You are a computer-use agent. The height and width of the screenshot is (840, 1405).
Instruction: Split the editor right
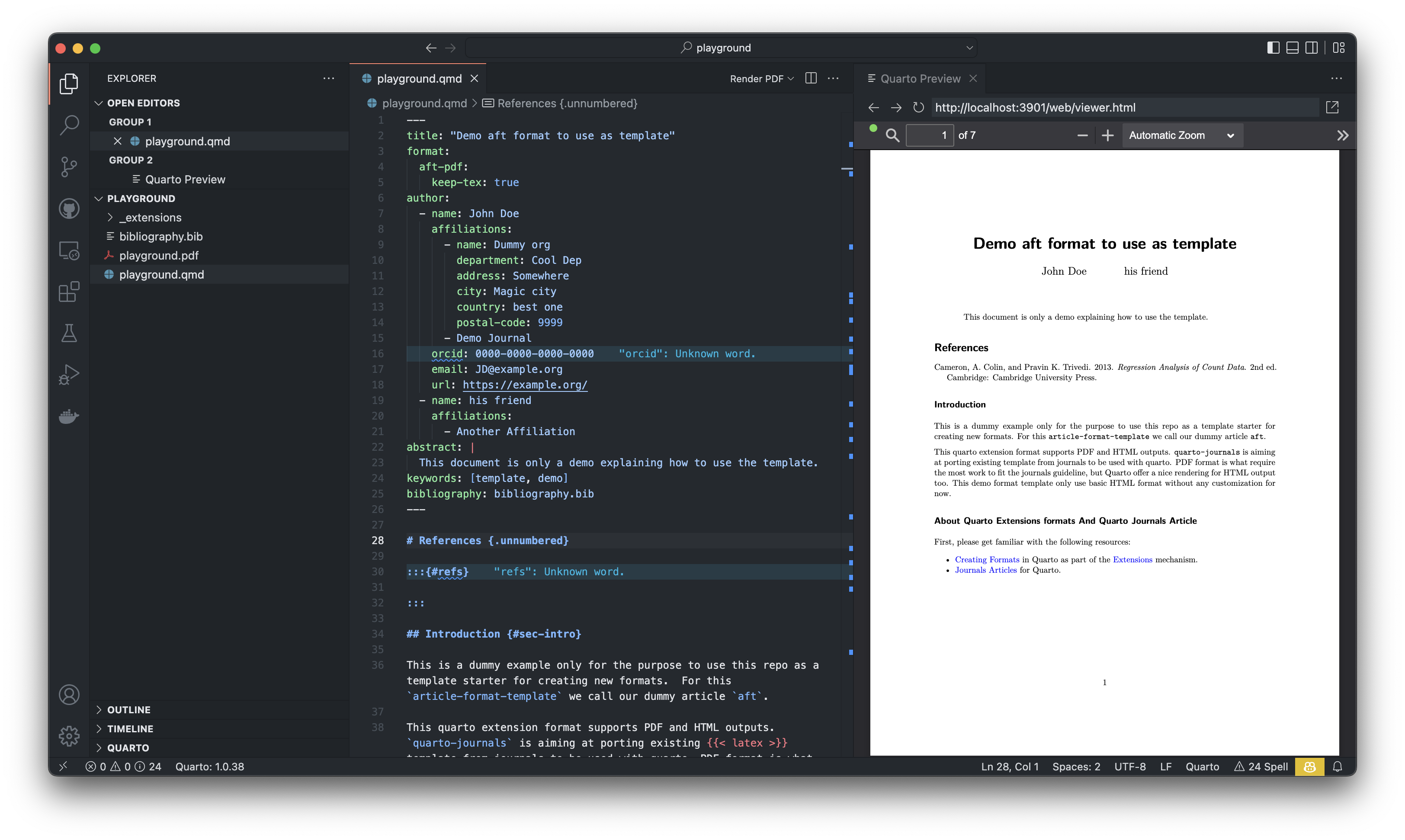(x=811, y=78)
